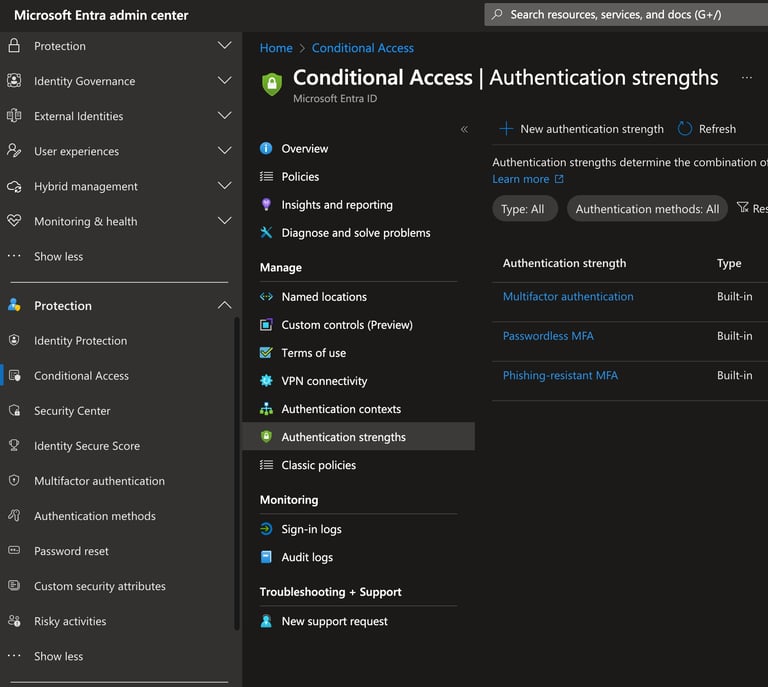Click the Conditional Access shield logo
768x687 pixels.
[x=272, y=84]
